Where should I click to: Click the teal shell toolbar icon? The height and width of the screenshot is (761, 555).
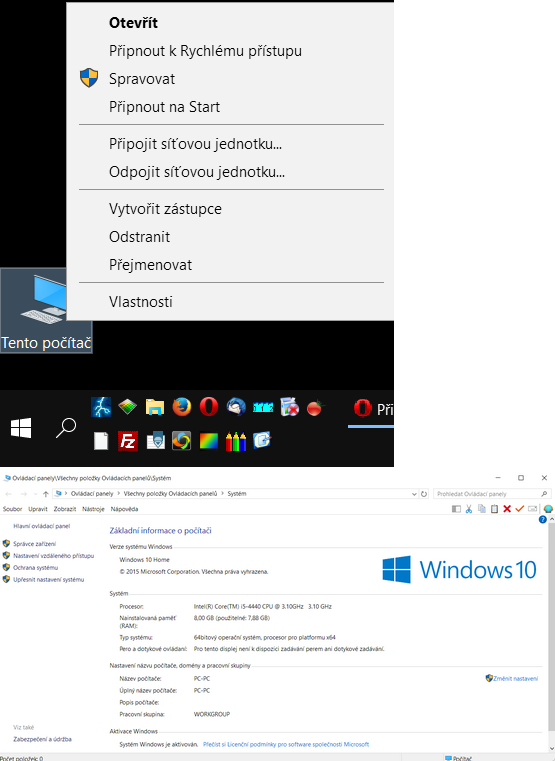point(548,509)
